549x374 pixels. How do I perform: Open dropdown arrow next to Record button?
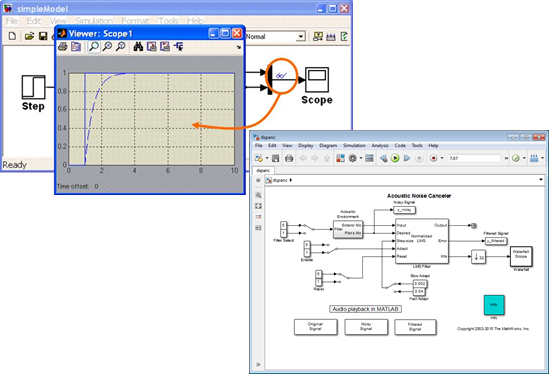coord(442,158)
